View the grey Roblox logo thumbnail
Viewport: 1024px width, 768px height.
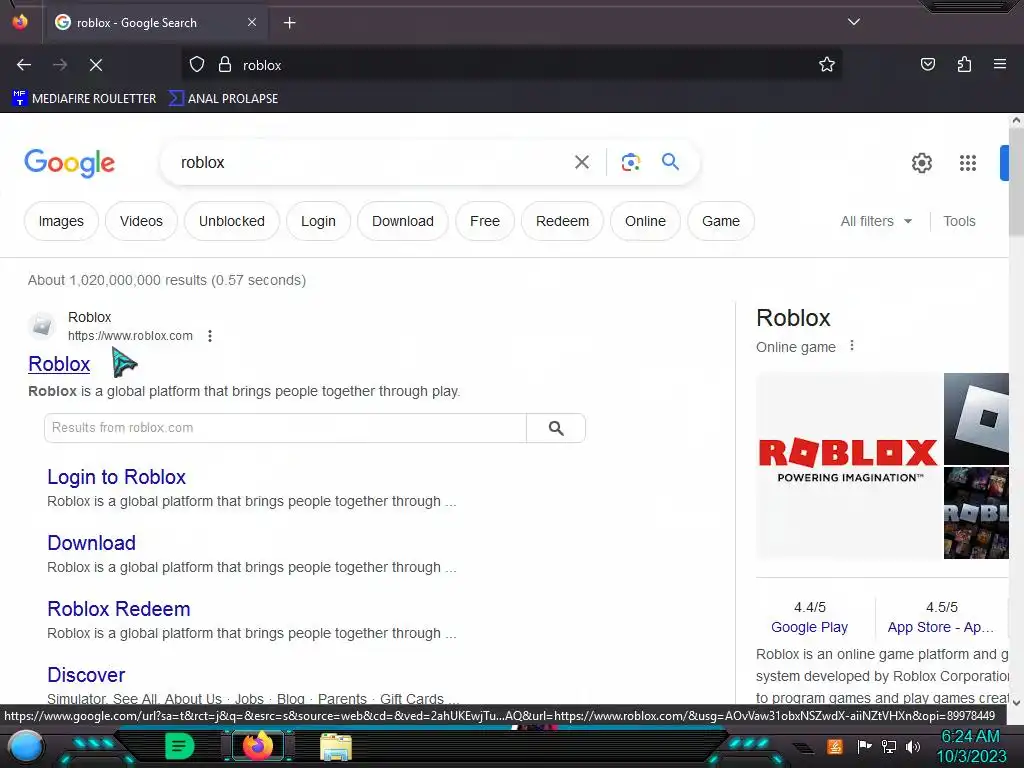click(x=976, y=419)
